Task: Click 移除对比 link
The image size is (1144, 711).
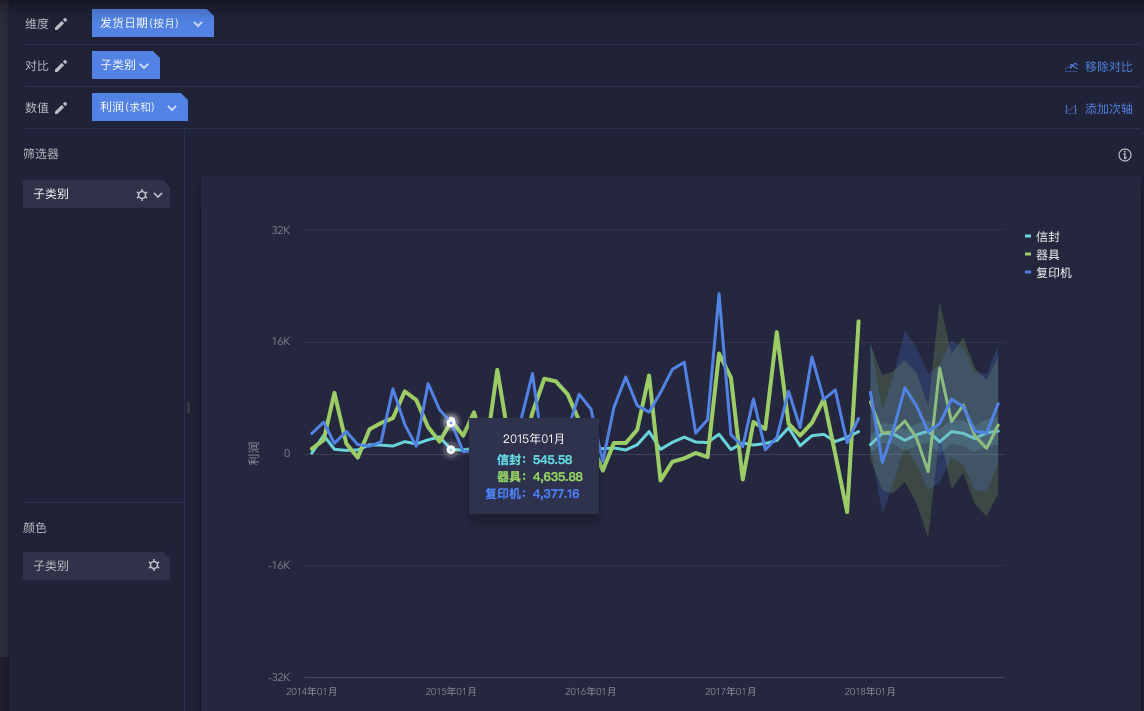Action: [x=1108, y=67]
